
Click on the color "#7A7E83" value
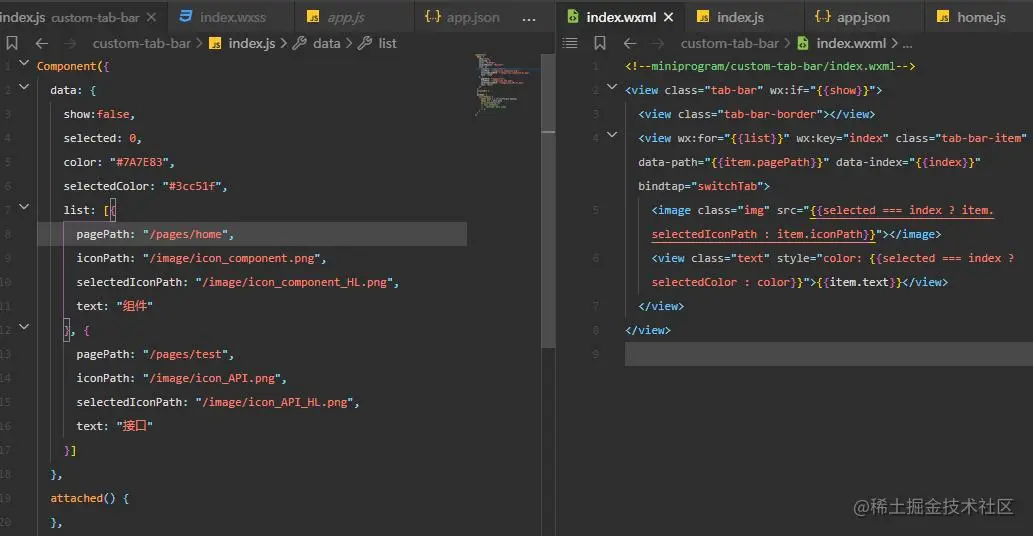point(142,162)
